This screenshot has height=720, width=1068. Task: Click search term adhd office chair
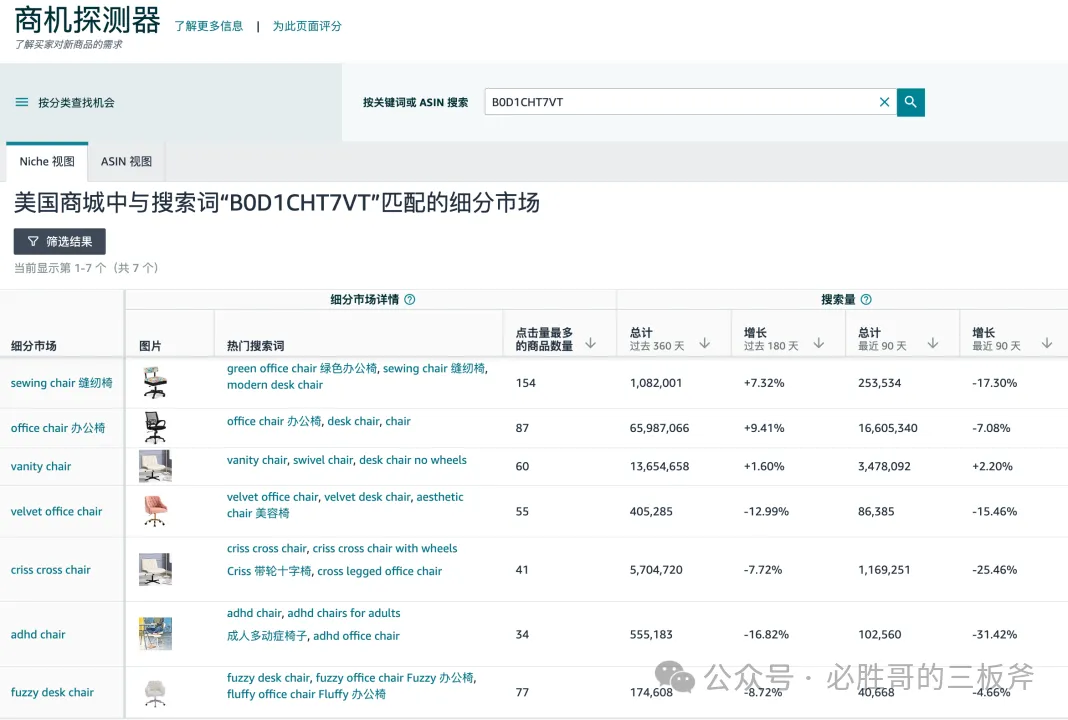[356, 636]
